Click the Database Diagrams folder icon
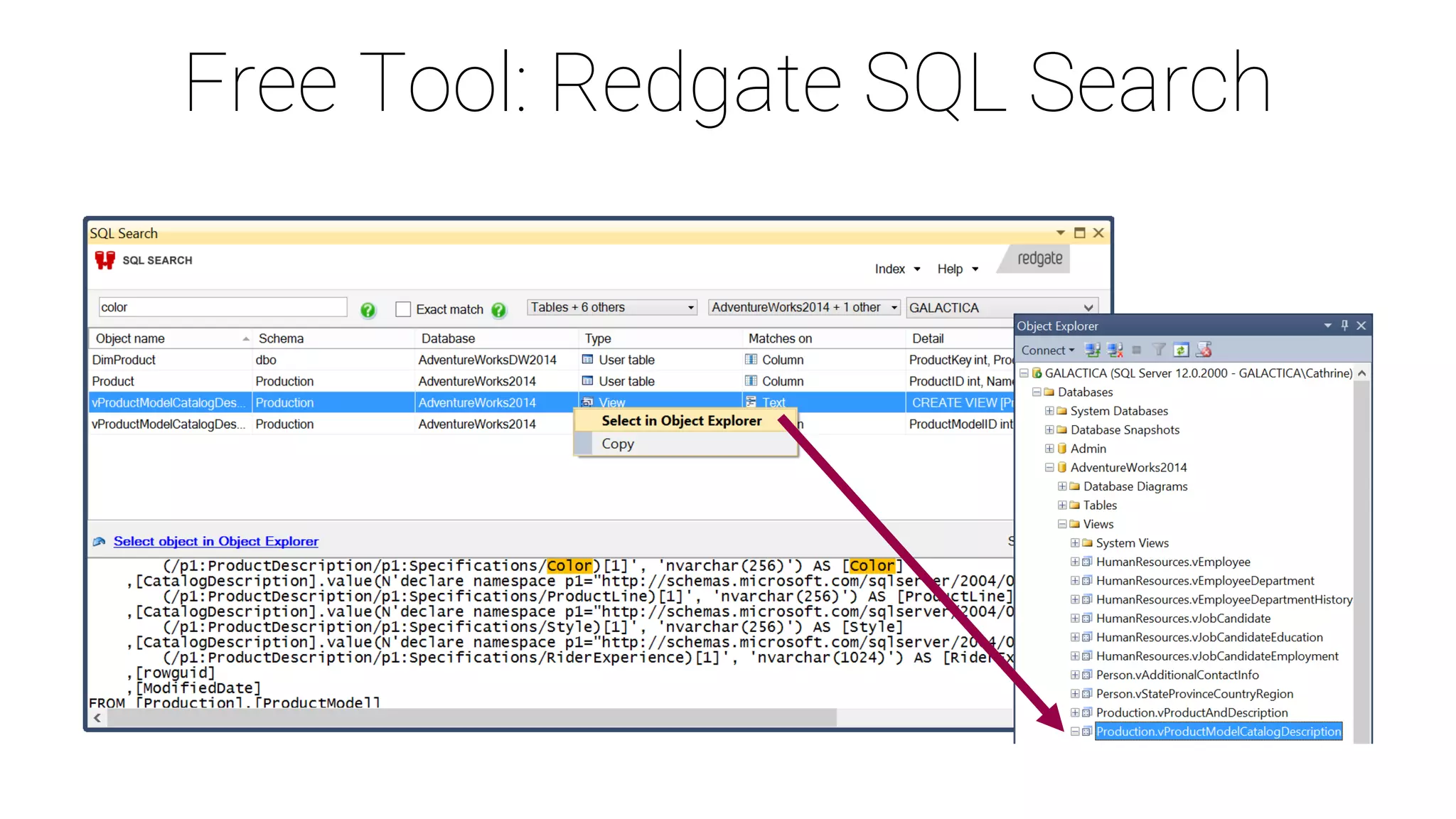This screenshot has height=819, width=1456. pos(1074,486)
